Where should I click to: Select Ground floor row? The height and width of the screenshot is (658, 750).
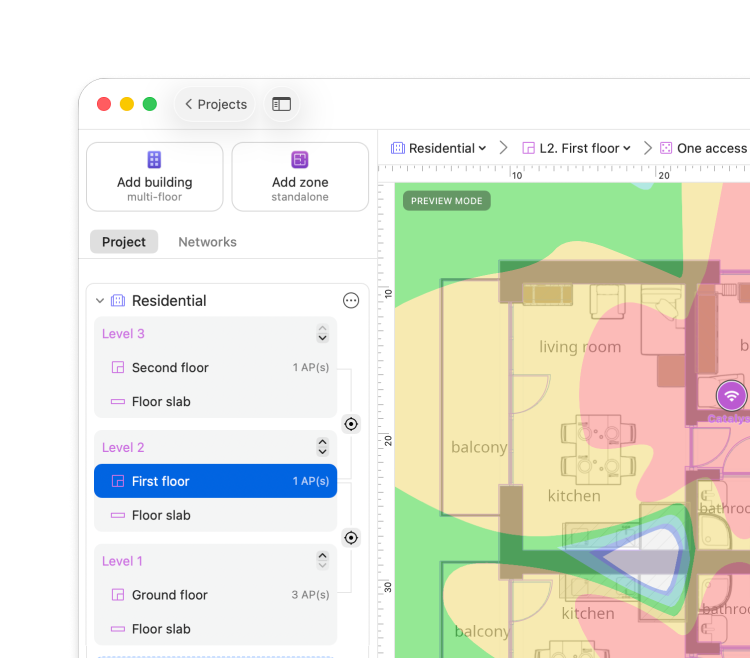[x=215, y=595]
